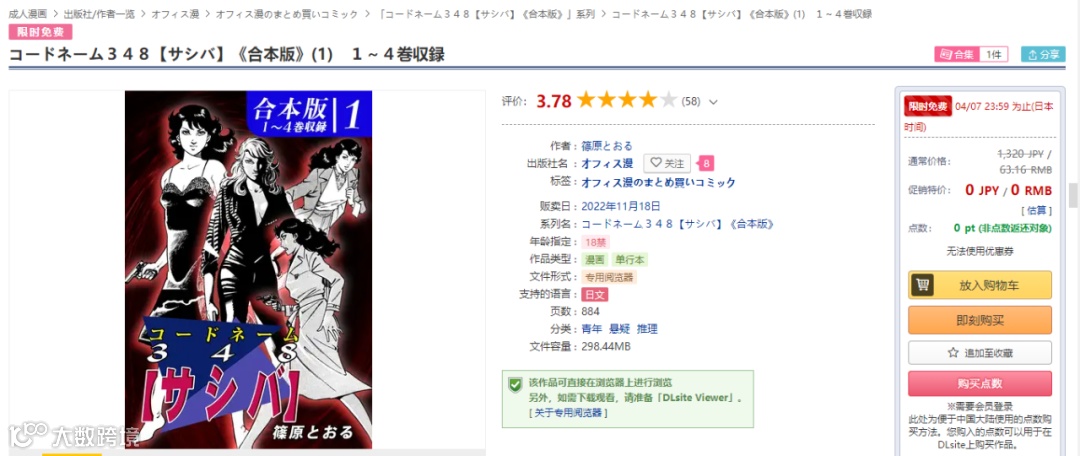
Task: Click the star icon on 追加至收藏
Action: point(953,353)
